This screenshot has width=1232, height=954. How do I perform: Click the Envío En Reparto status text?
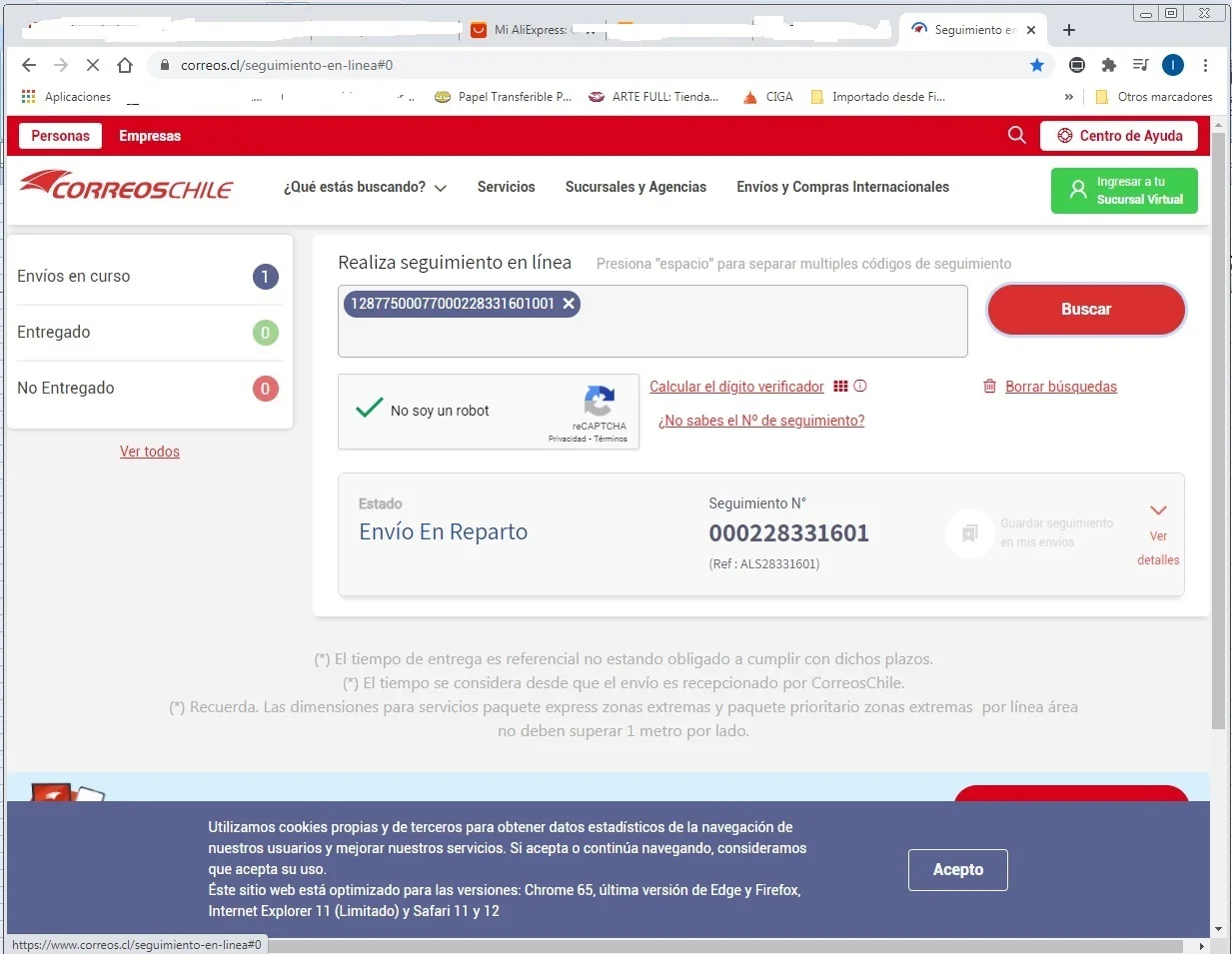443,531
